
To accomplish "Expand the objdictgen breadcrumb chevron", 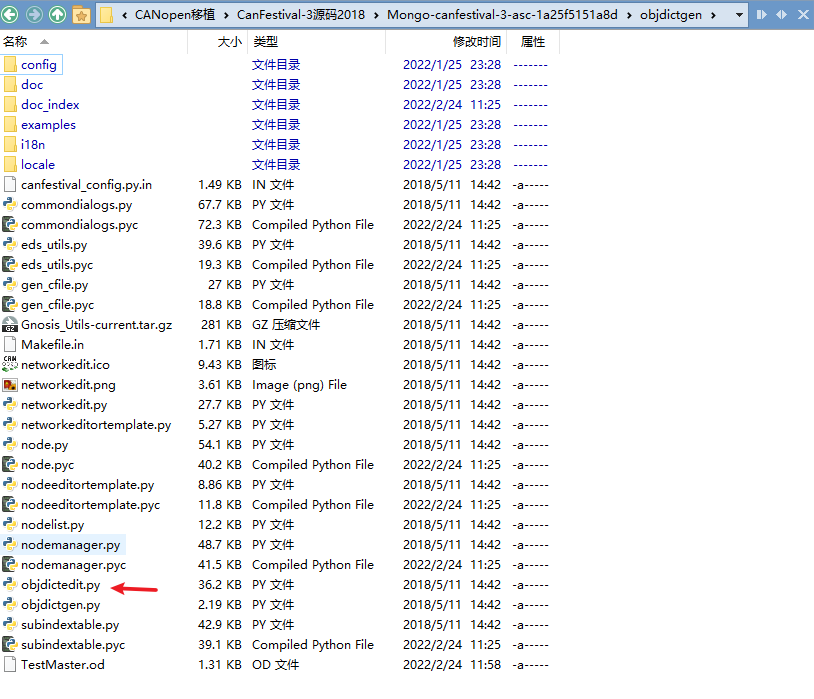I will pos(712,14).
